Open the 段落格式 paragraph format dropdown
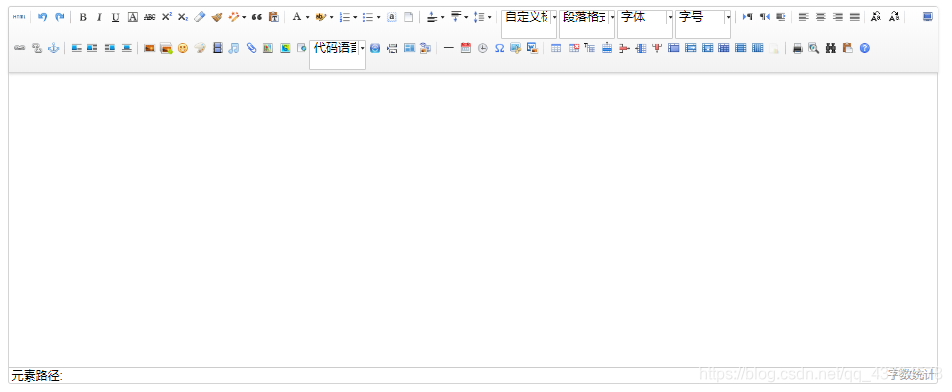Screen dimensions: 952x392 coord(587,24)
